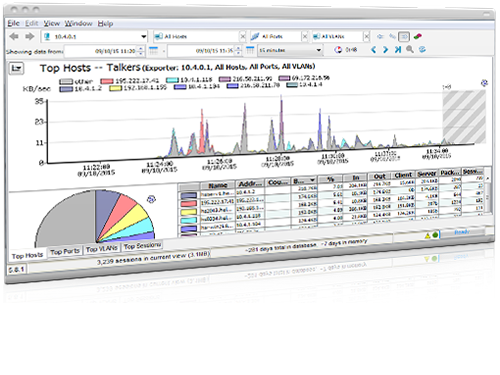Click the end time spinner arrows
Image resolution: width=500 pixels, height=375 pixels.
click(238, 51)
